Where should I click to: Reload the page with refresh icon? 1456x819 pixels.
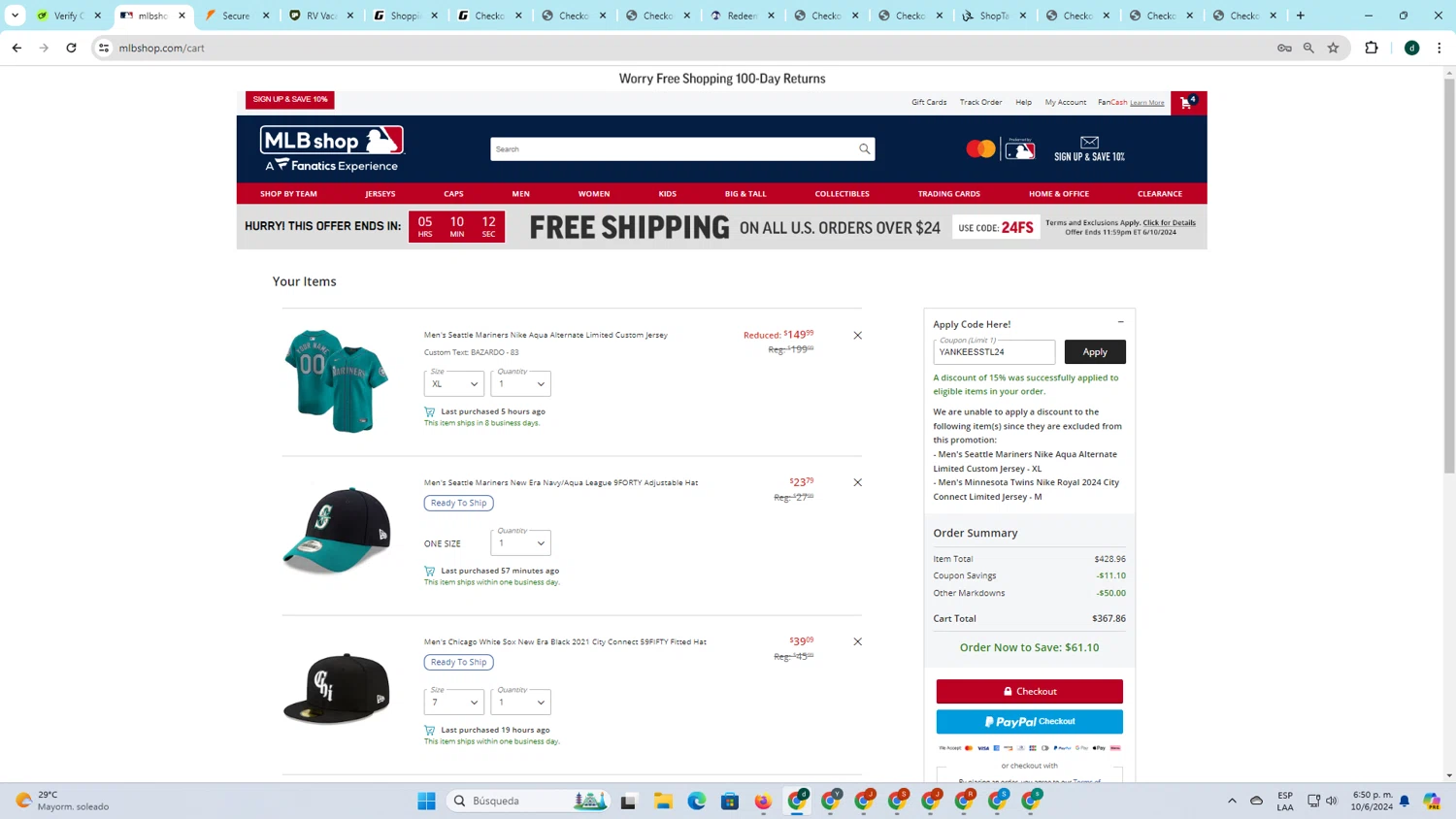click(71, 48)
